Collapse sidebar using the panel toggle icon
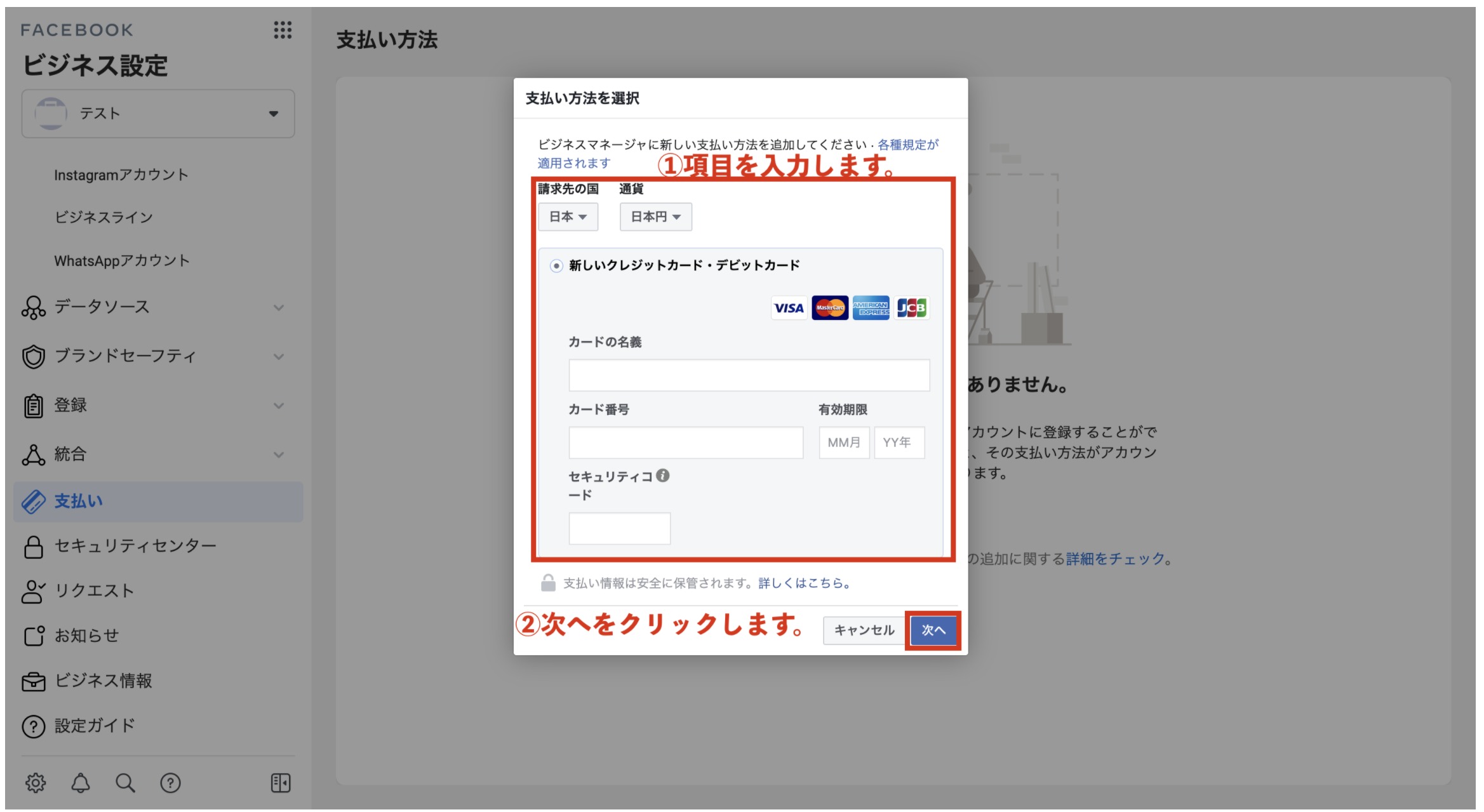Image resolution: width=1484 pixels, height=812 pixels. point(280,783)
